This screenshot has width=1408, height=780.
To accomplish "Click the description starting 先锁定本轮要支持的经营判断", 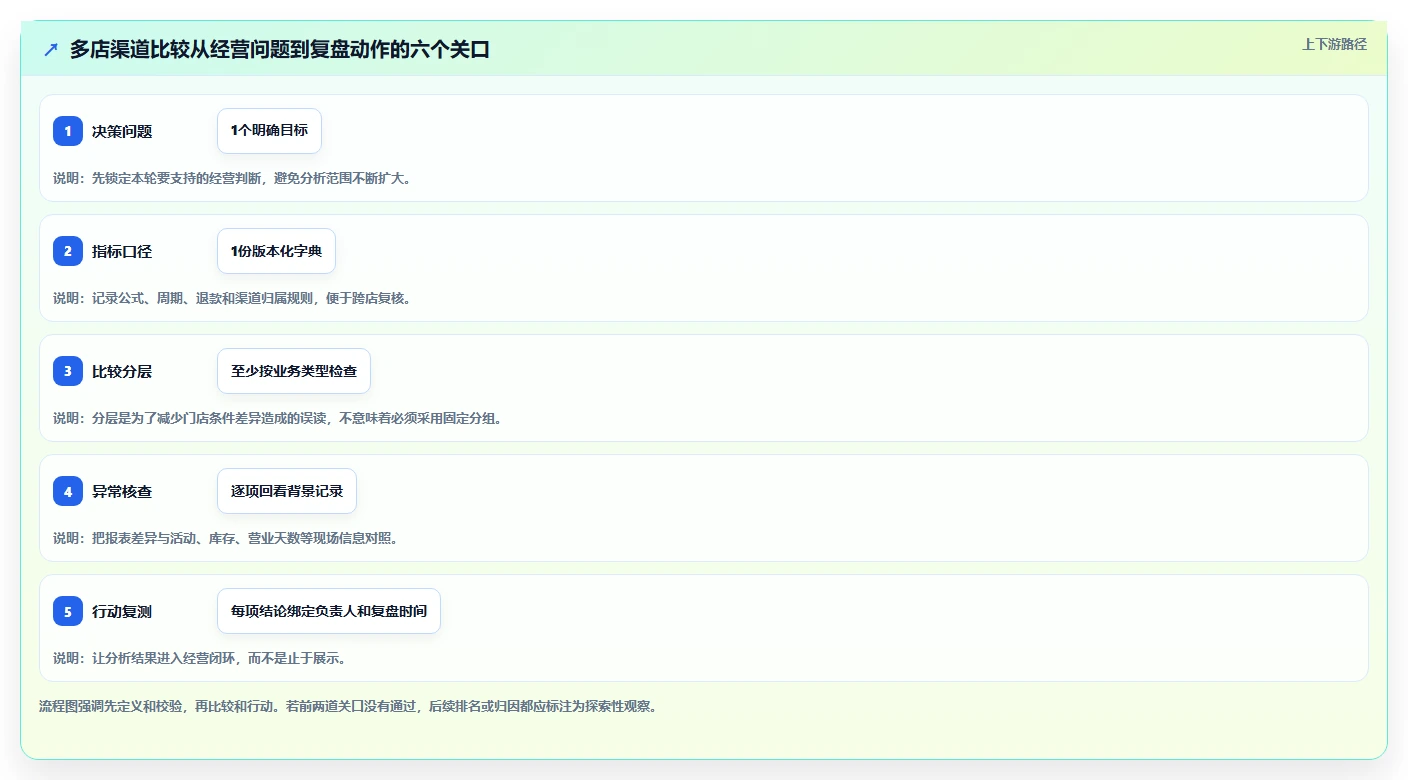I will pos(232,178).
